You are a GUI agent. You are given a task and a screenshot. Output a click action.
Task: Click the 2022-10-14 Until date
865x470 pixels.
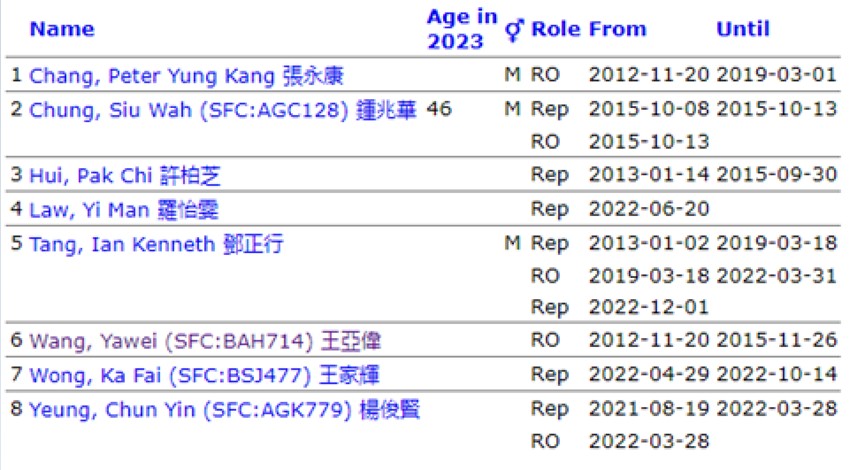click(777, 375)
